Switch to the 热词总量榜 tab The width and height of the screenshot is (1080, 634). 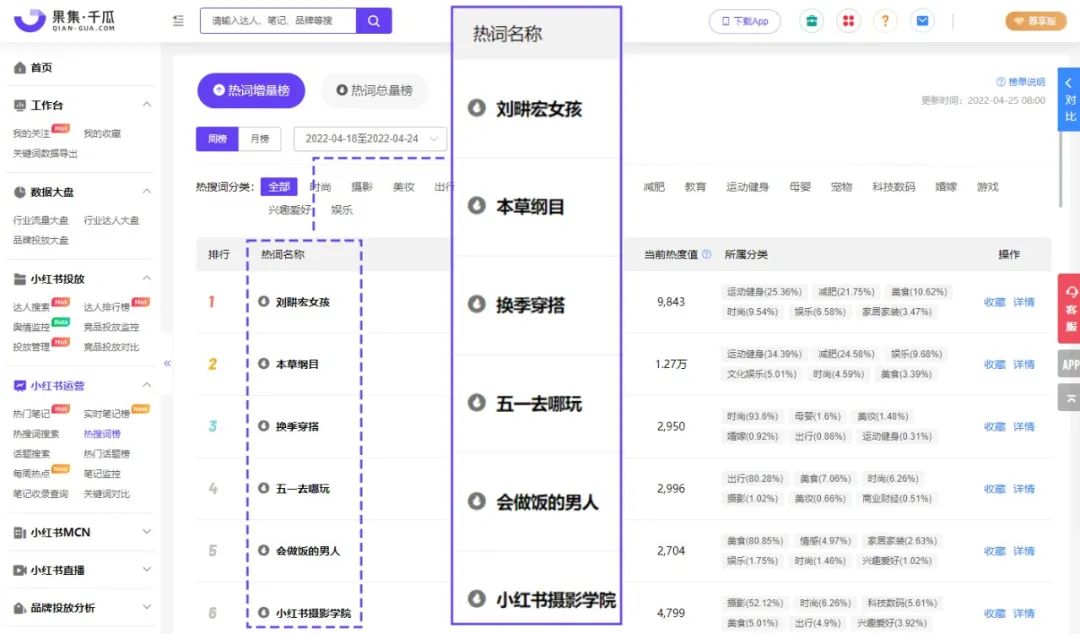[x=374, y=90]
